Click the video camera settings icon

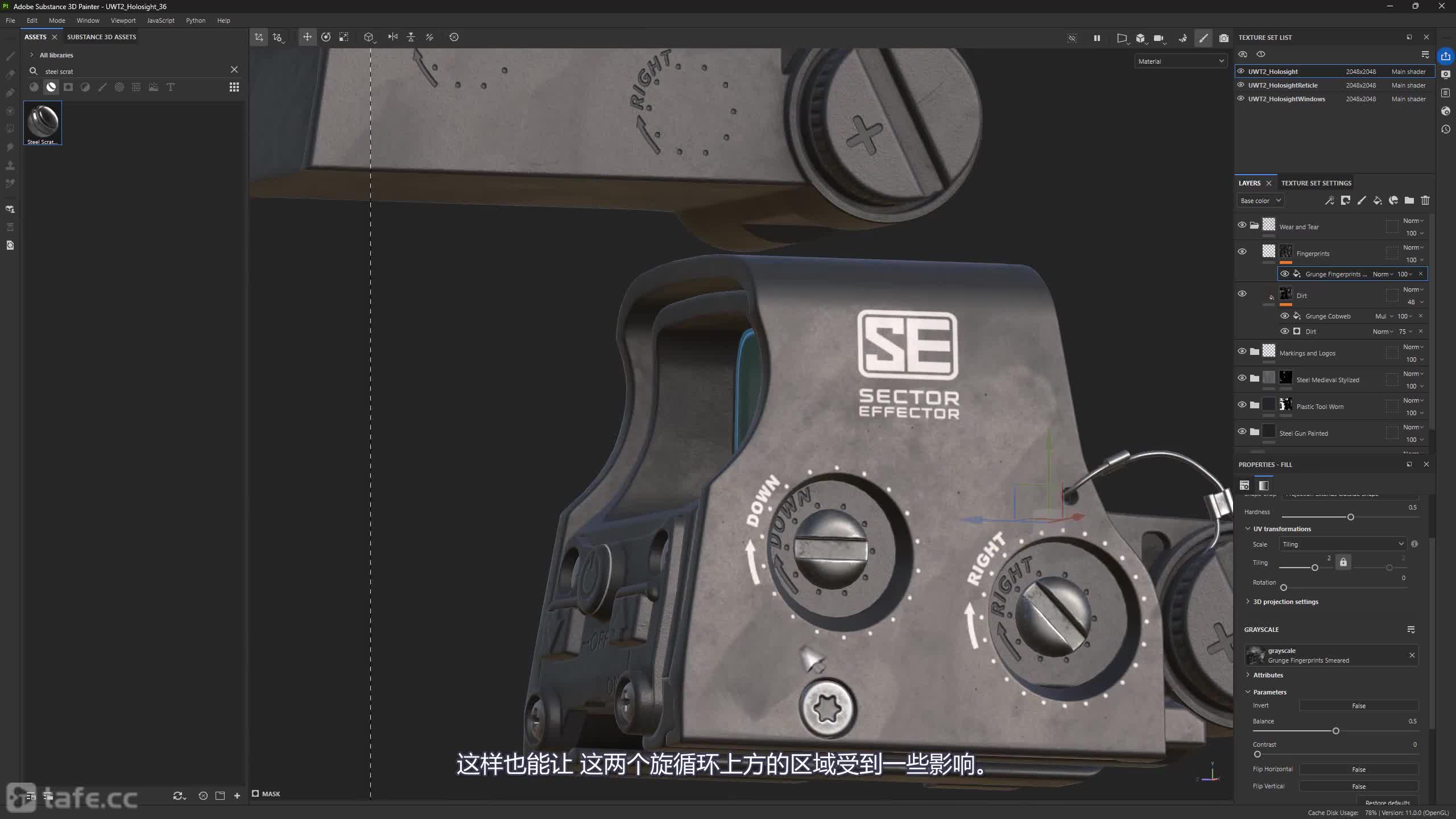[x=1159, y=38]
